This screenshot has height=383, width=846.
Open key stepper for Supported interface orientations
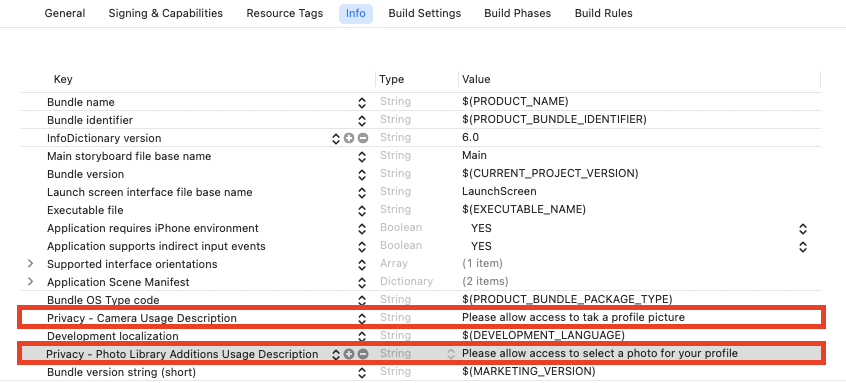point(362,264)
